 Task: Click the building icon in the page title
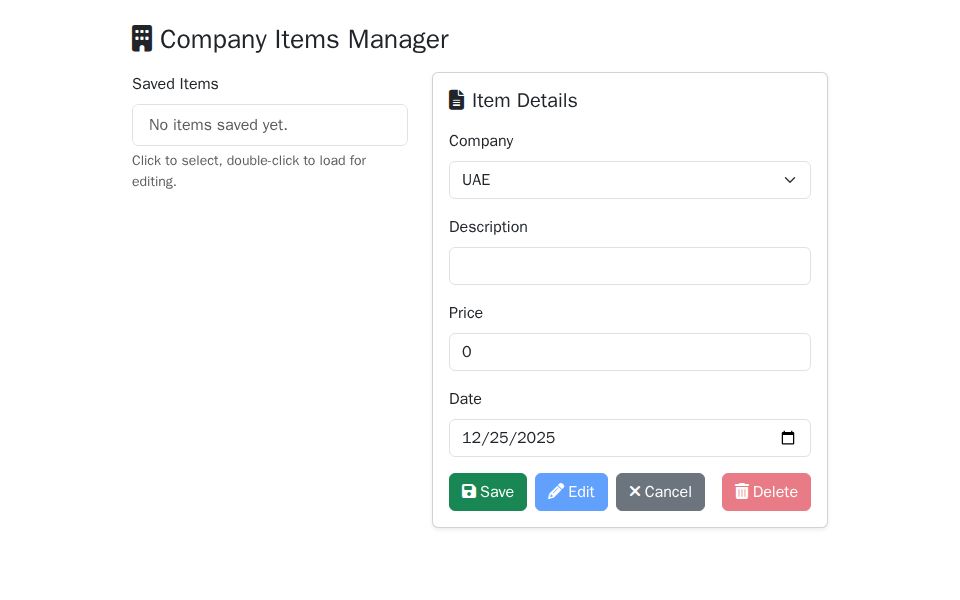coord(141,39)
